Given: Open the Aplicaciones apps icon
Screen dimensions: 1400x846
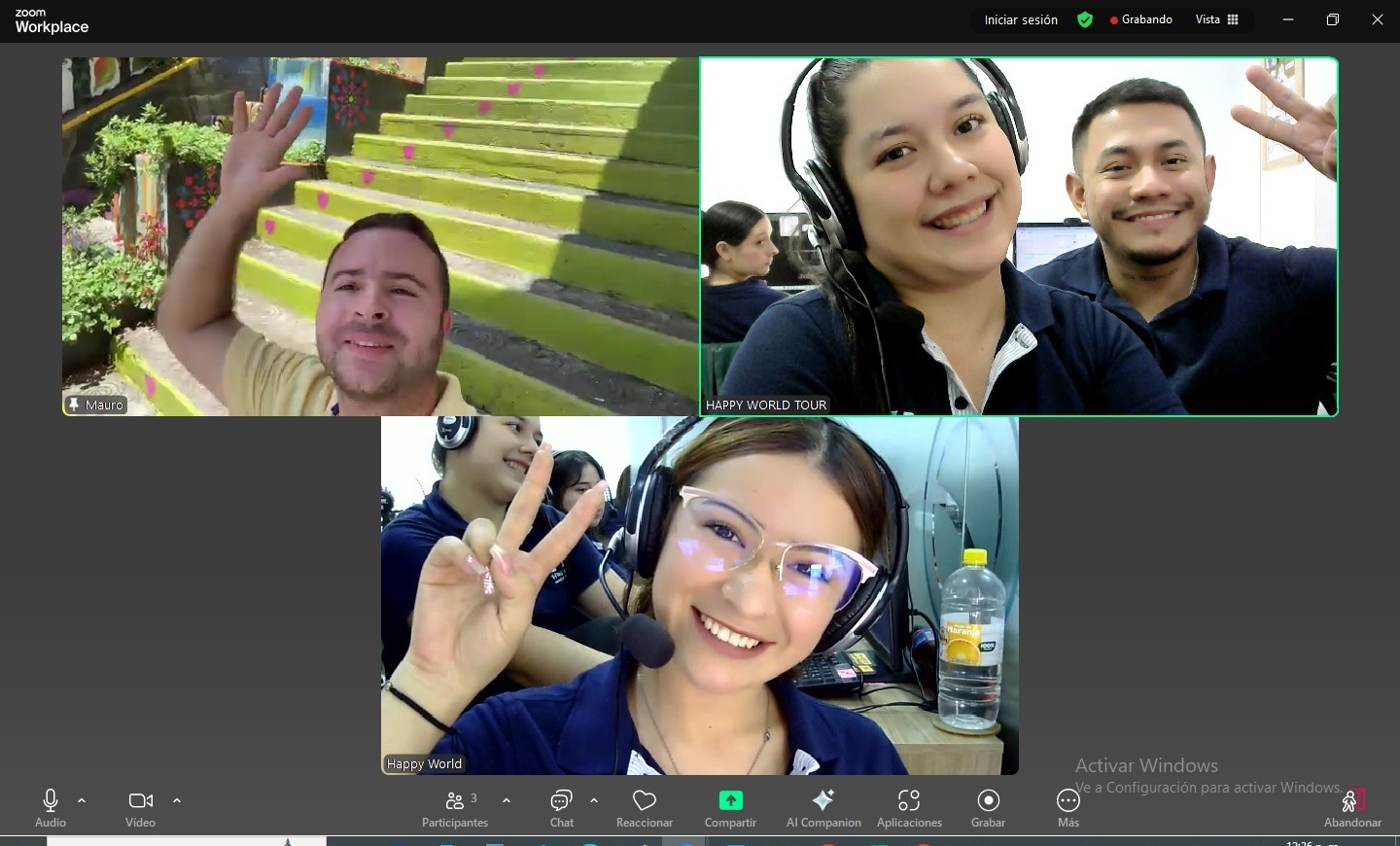Looking at the screenshot, I should click(x=909, y=801).
